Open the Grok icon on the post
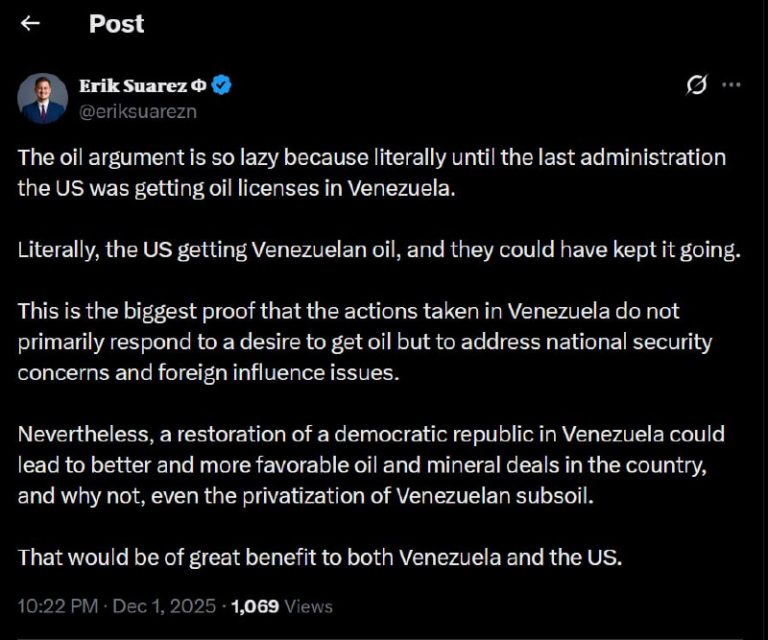Image resolution: width=768 pixels, height=640 pixels. tap(697, 86)
